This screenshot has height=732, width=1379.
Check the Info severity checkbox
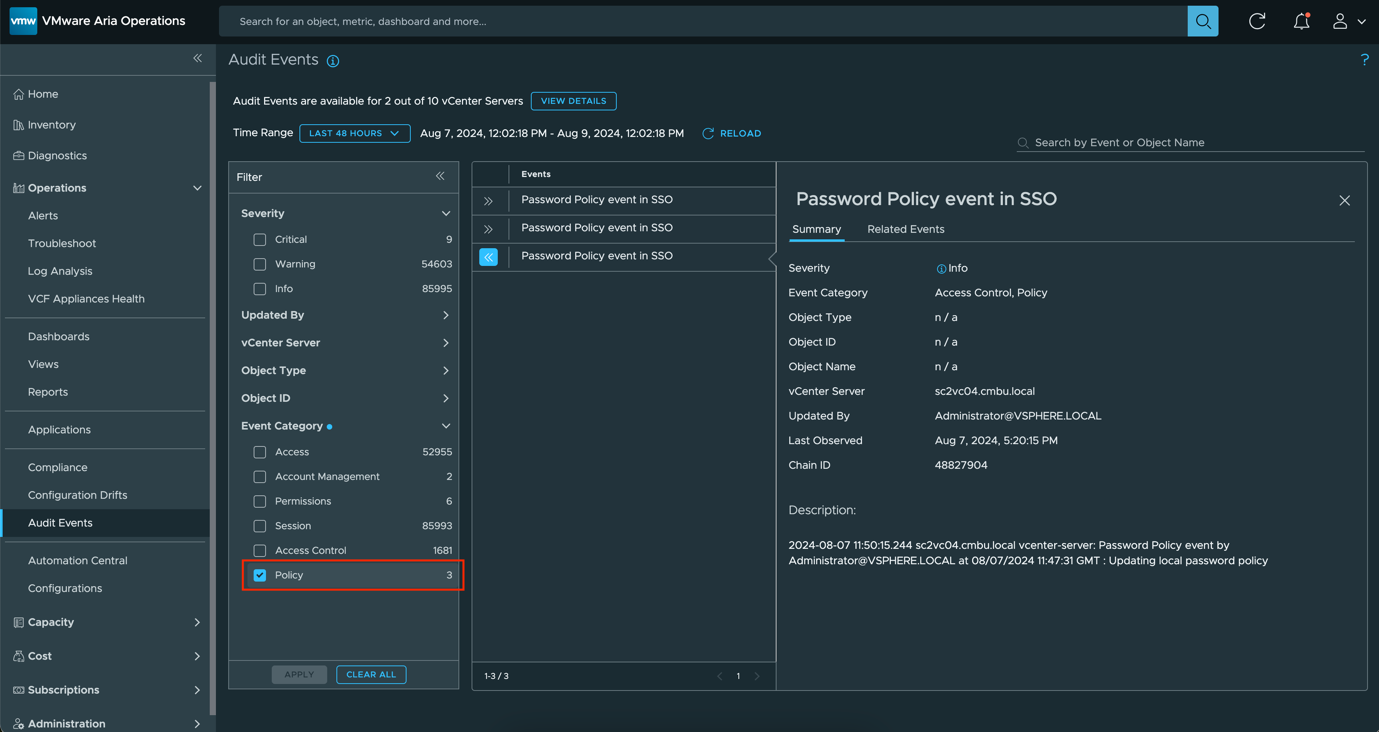tap(260, 289)
